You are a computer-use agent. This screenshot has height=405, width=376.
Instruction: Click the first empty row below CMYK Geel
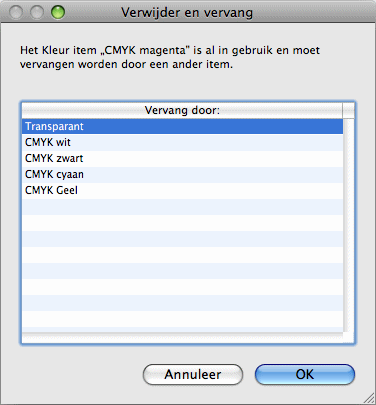(x=182, y=207)
